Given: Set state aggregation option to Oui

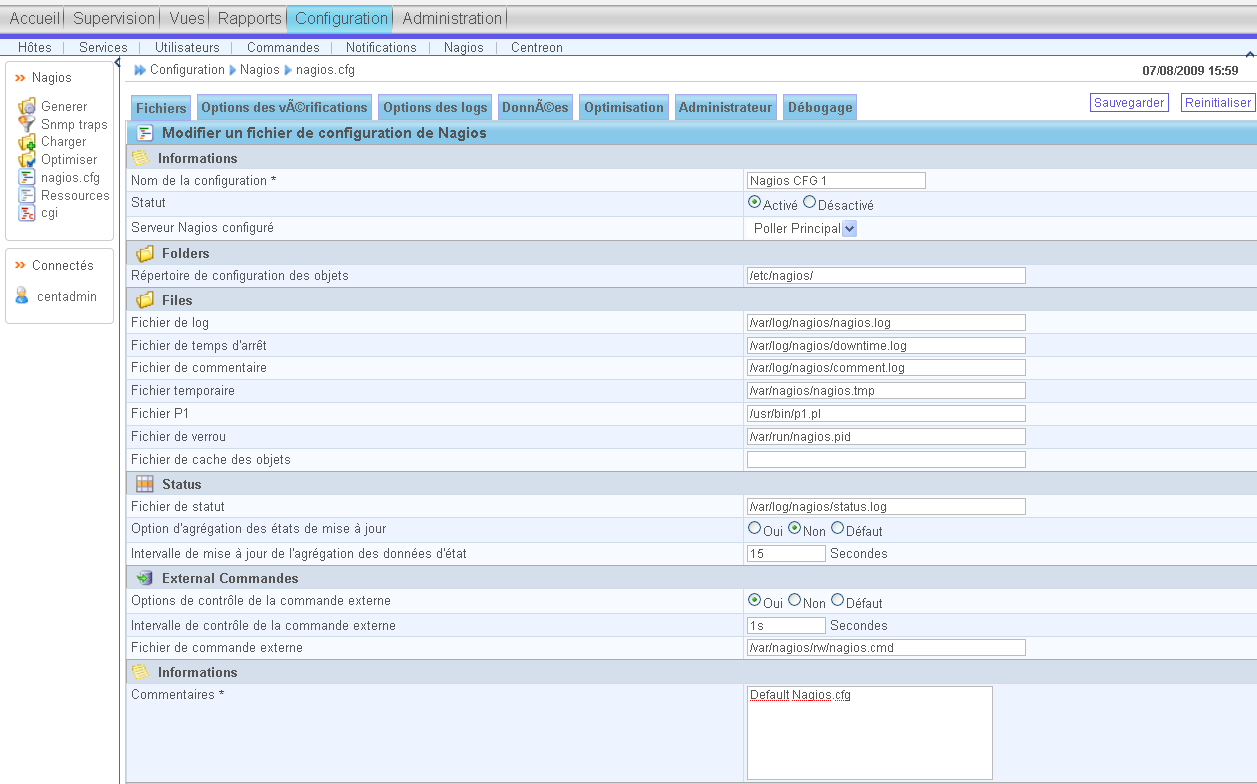Looking at the screenshot, I should click(754, 528).
